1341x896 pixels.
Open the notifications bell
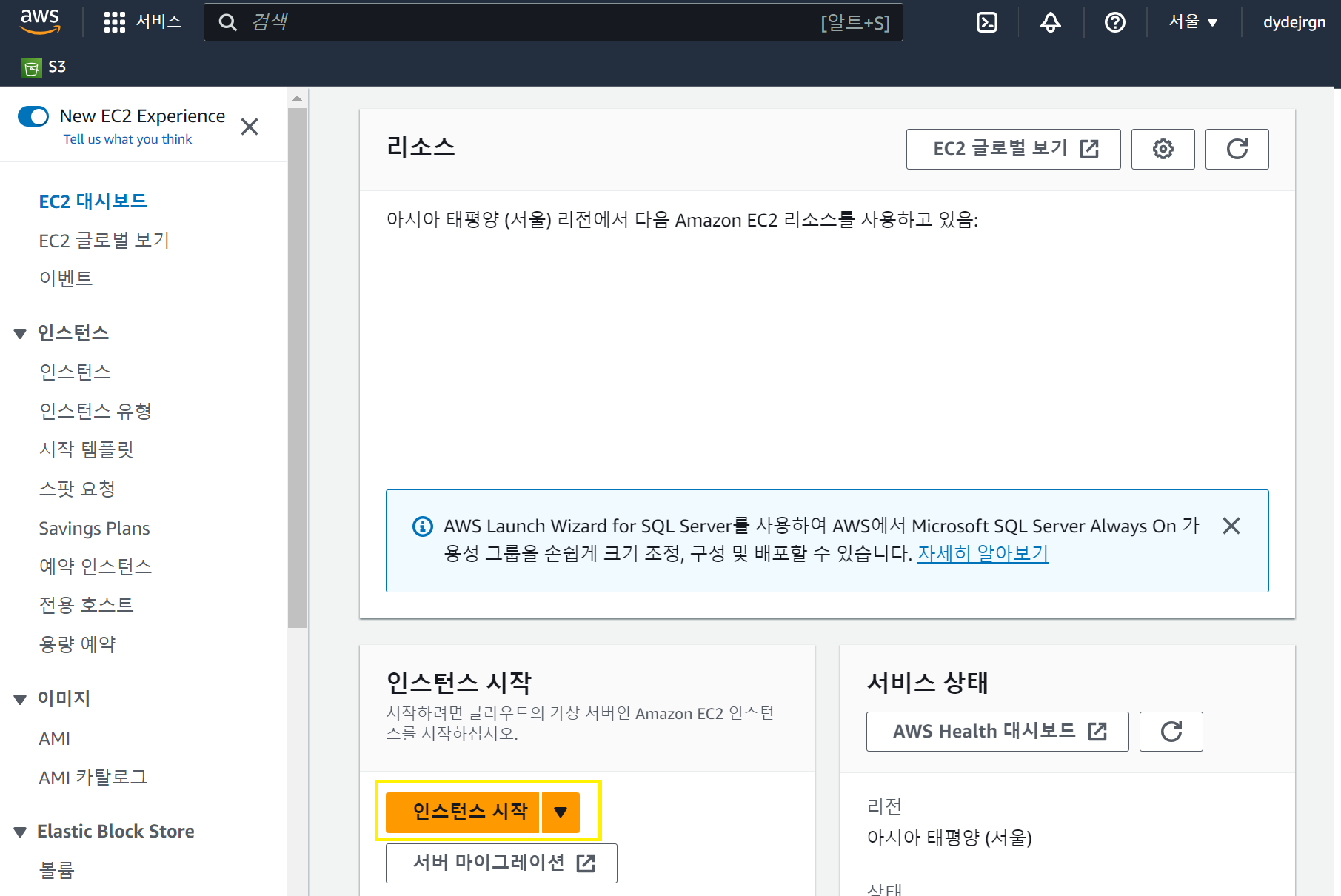[x=1051, y=22]
